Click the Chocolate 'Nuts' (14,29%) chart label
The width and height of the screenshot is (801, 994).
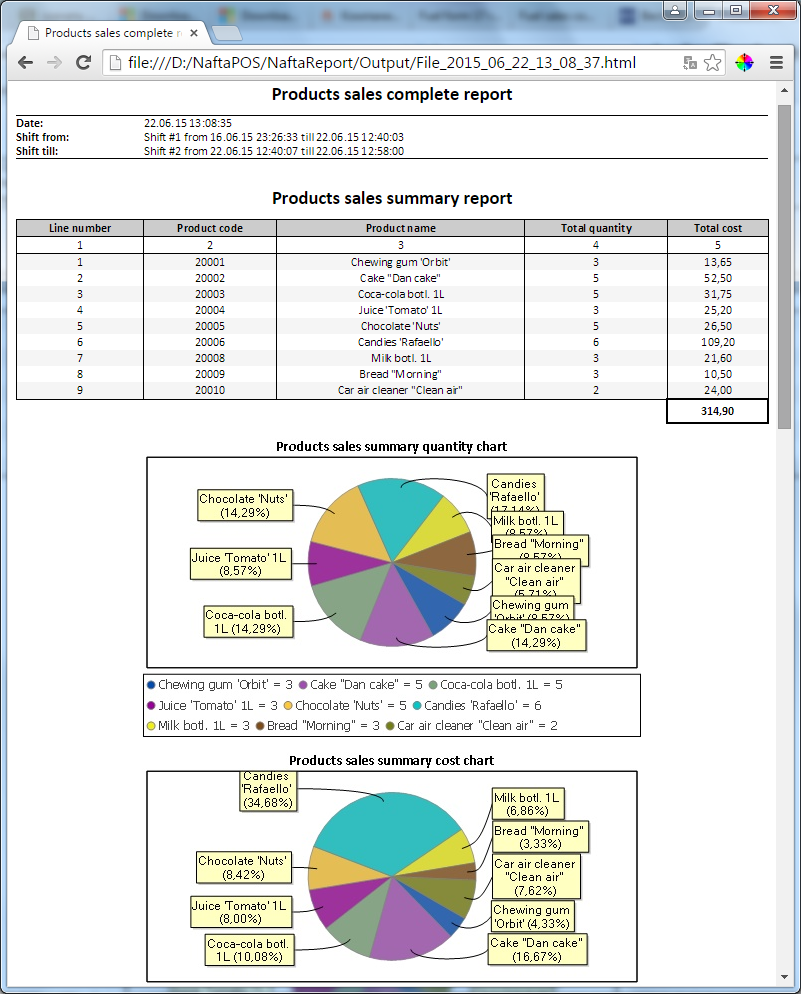click(x=244, y=506)
